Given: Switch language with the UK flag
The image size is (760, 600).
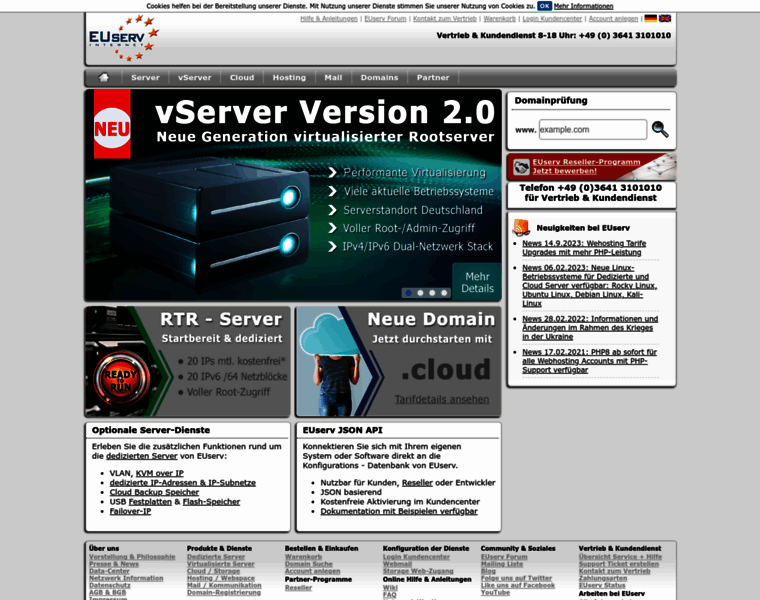Looking at the screenshot, I should pyautogui.click(x=665, y=18).
